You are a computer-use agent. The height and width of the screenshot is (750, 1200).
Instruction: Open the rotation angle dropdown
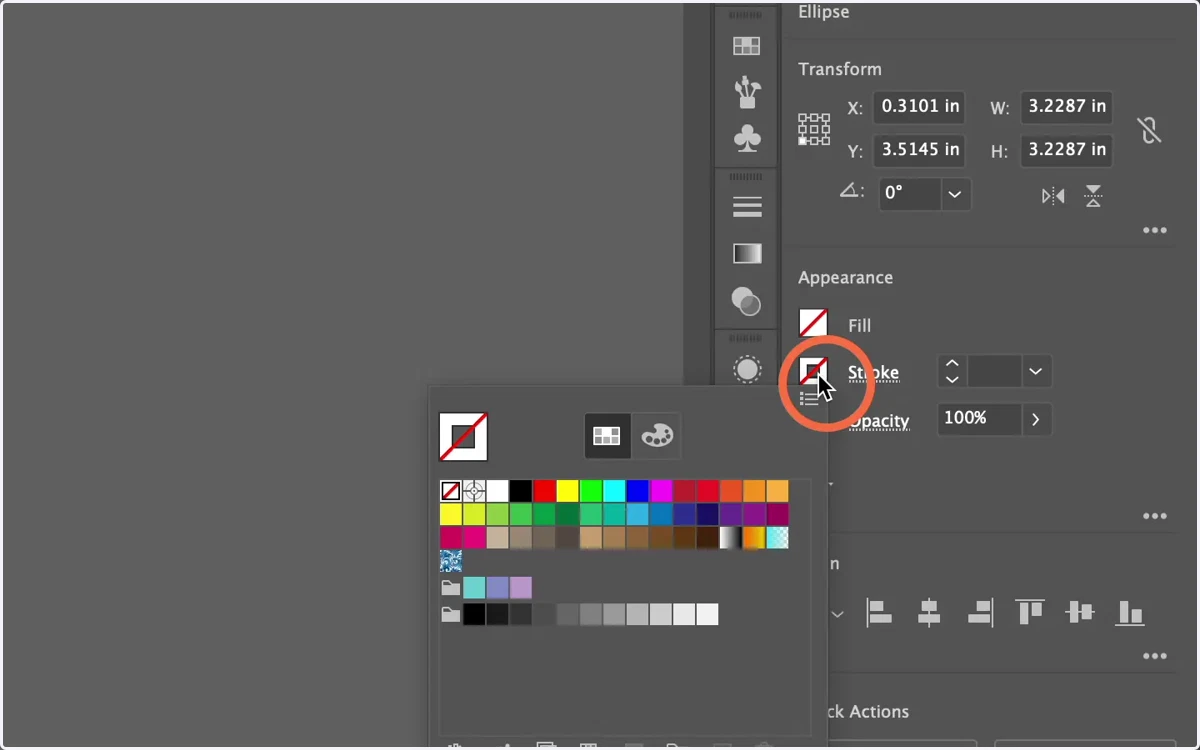pos(955,194)
